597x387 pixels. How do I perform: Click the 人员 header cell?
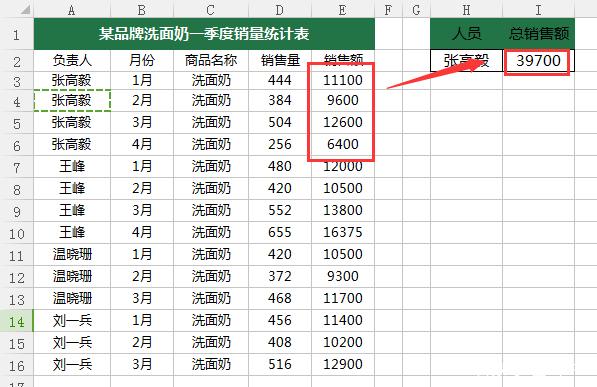pyautogui.click(x=466, y=34)
